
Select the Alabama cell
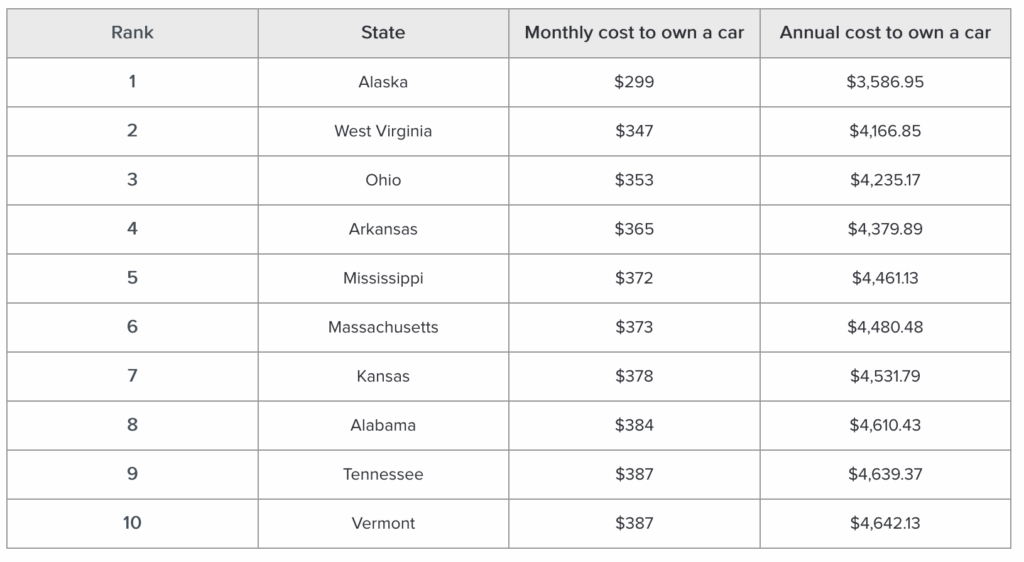coord(383,425)
